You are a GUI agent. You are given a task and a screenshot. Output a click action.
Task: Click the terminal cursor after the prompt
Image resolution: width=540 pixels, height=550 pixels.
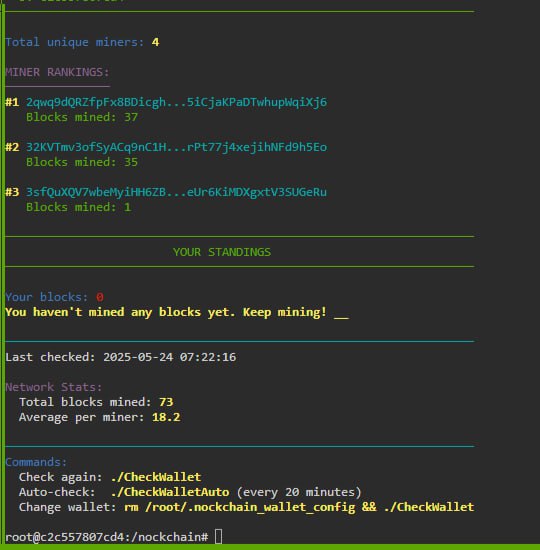click(x=218, y=537)
